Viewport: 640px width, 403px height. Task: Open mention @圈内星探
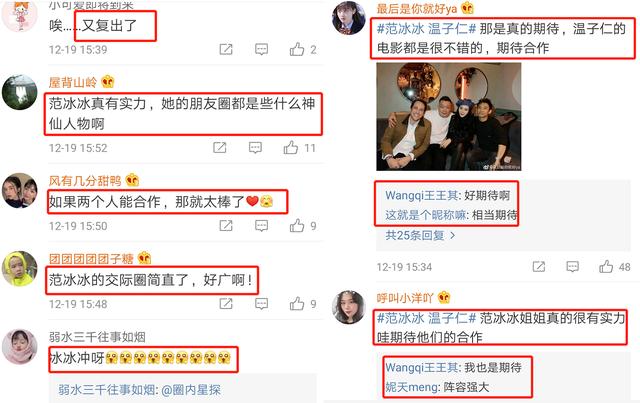191,390
